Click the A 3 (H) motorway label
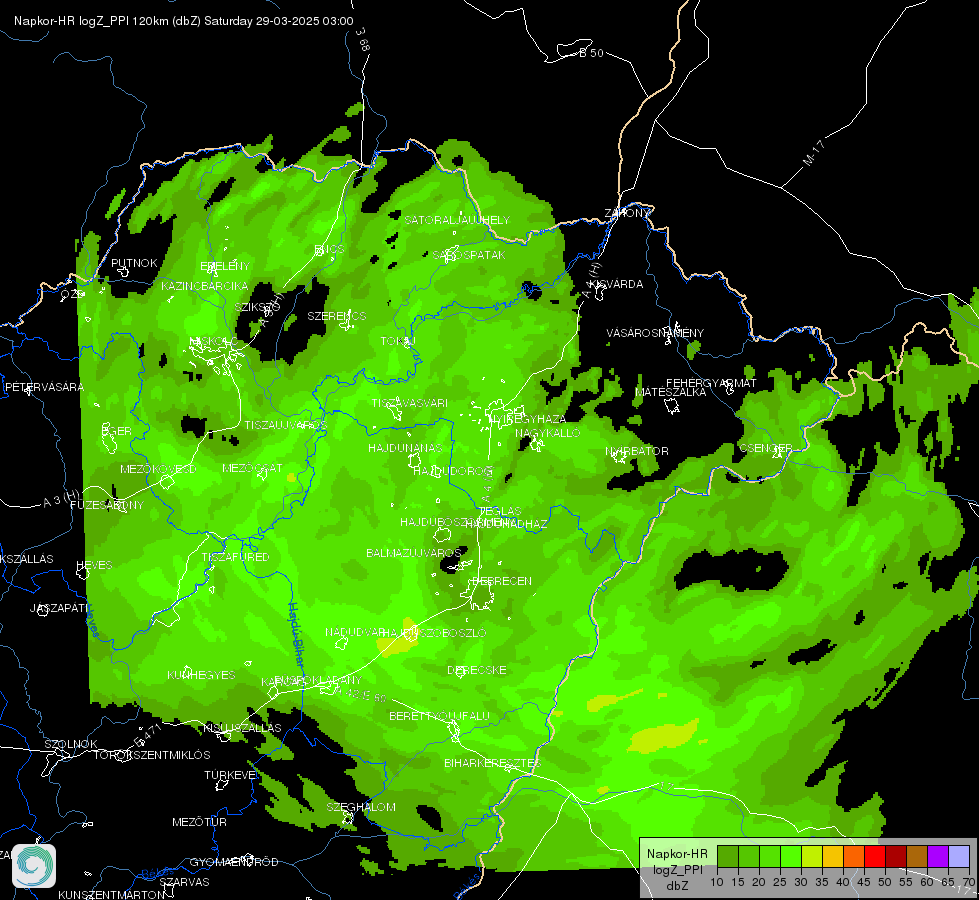979x900 pixels. pos(62,498)
